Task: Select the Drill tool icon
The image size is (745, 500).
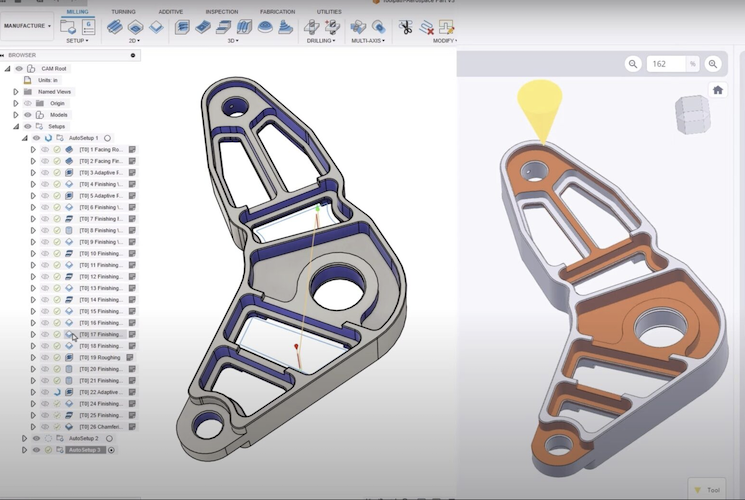Action: point(311,27)
